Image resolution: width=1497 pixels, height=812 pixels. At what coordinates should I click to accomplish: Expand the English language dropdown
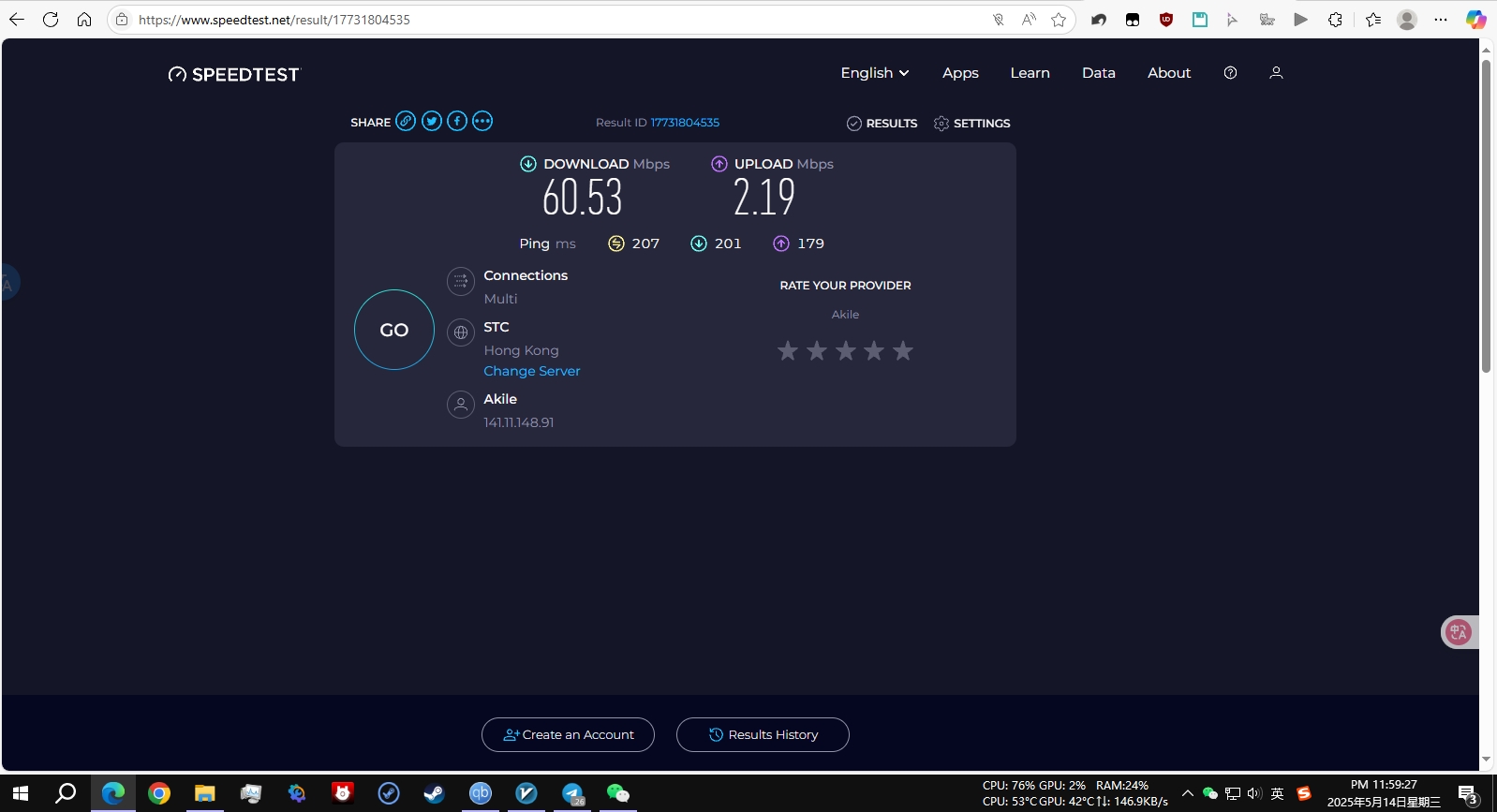point(874,73)
